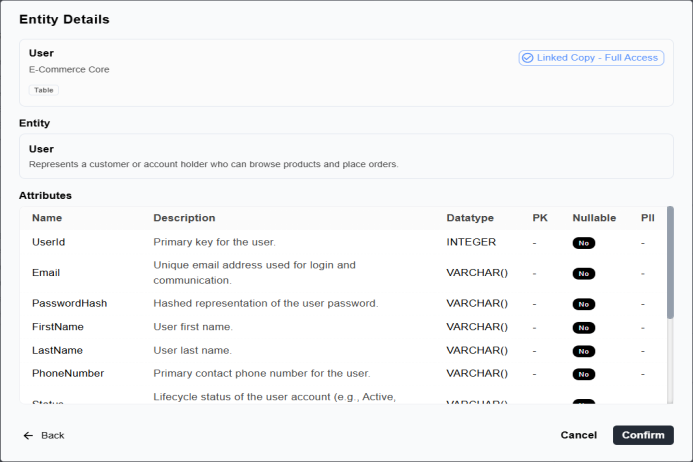The image size is (693, 462).
Task: Click the VARCHAR() datatype in FirstName row
Action: (477, 327)
